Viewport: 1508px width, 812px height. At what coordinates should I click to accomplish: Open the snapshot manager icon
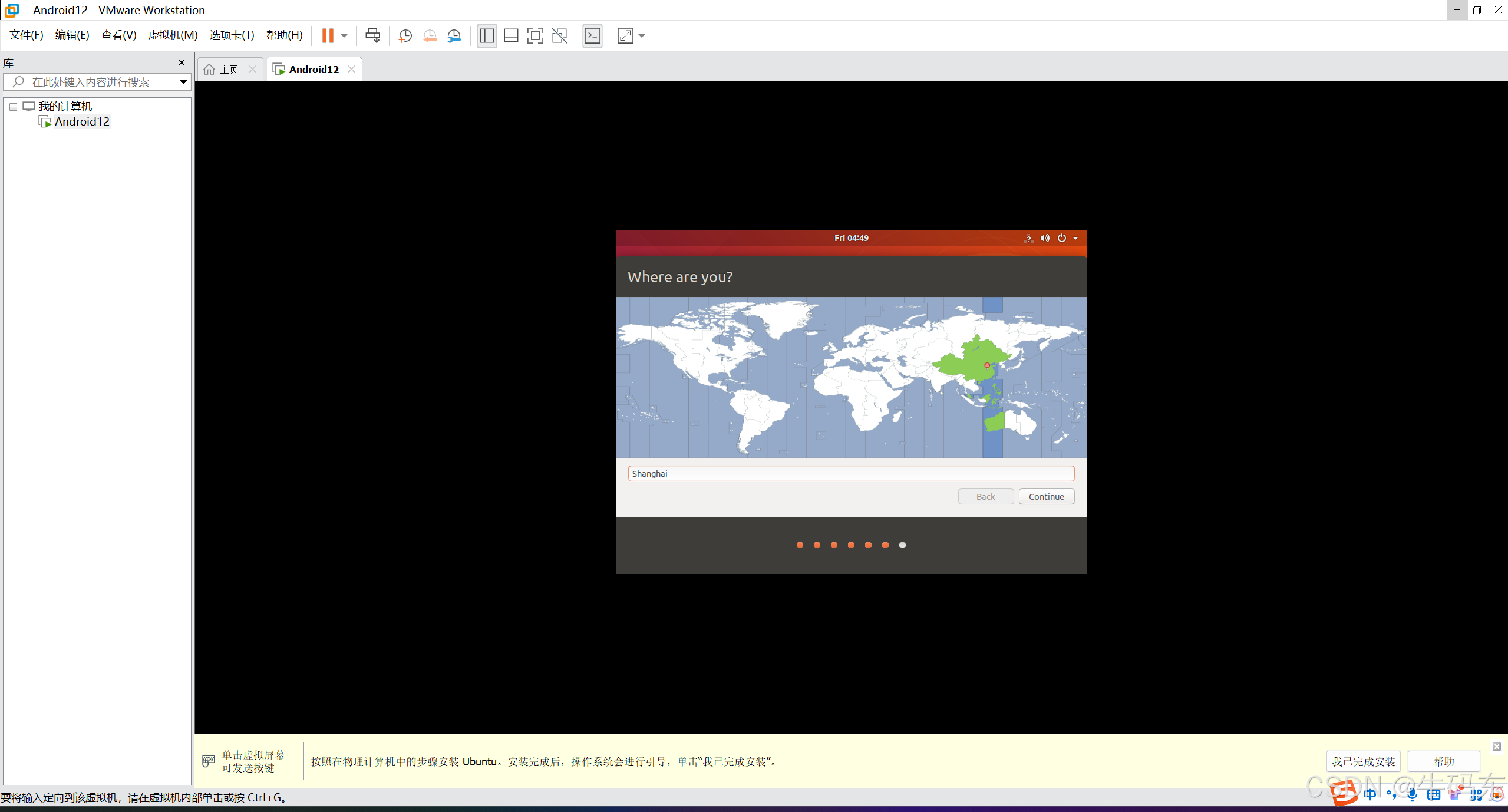tap(454, 35)
